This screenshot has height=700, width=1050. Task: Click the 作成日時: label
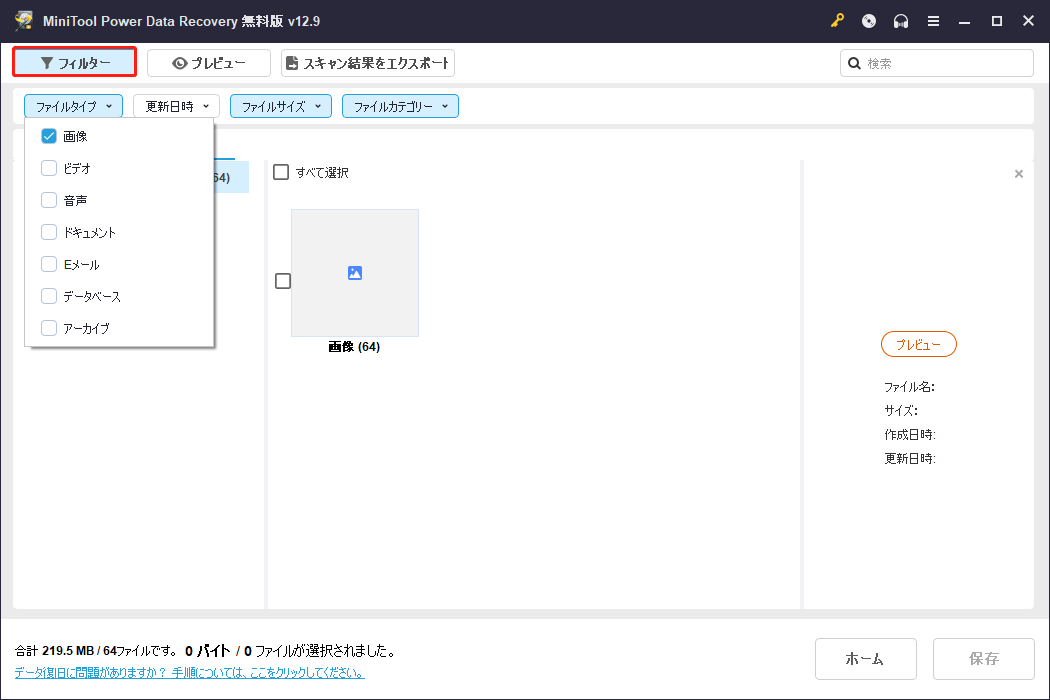click(910, 435)
